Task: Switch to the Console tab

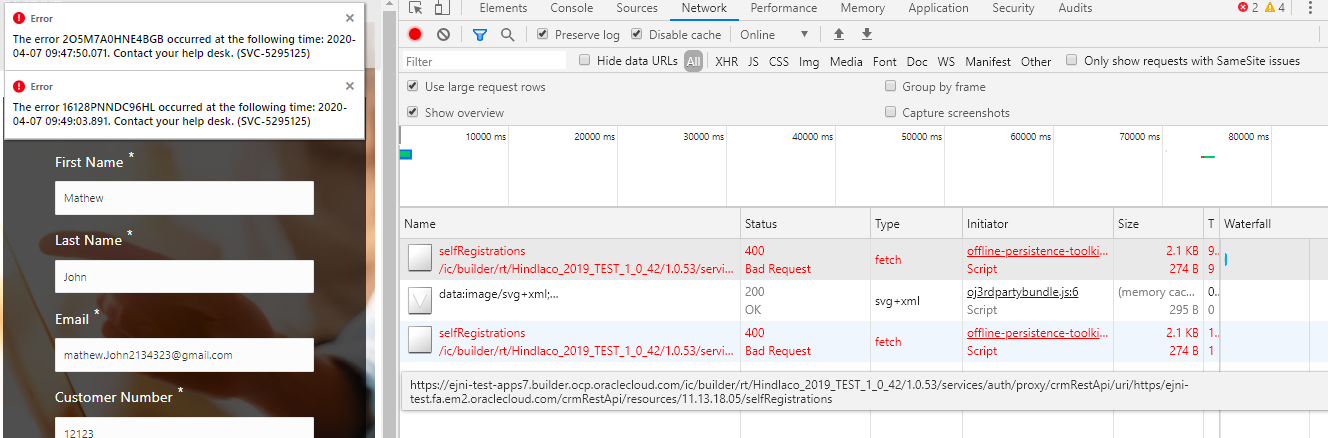Action: [571, 8]
